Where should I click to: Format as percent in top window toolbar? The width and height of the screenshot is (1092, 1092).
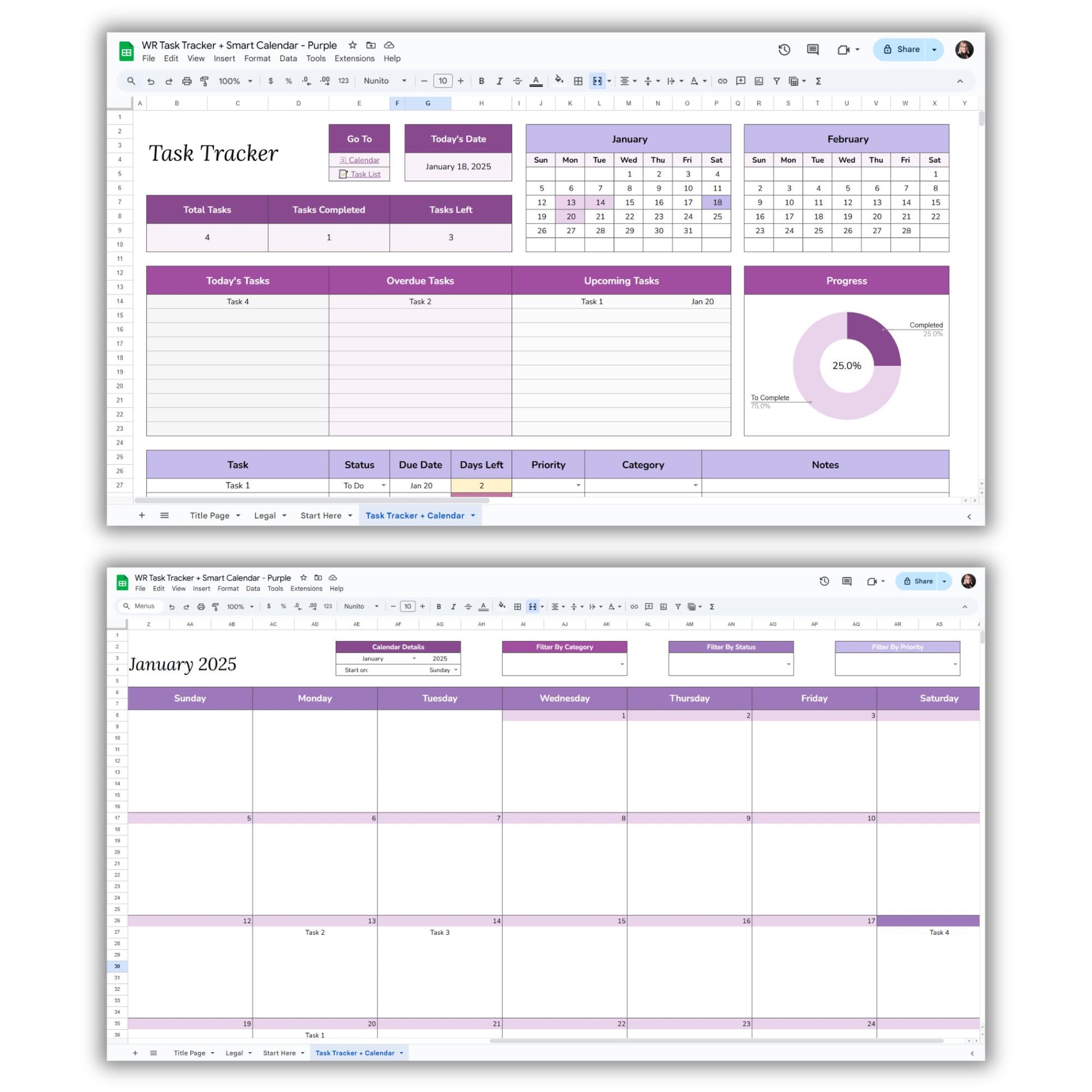[288, 81]
